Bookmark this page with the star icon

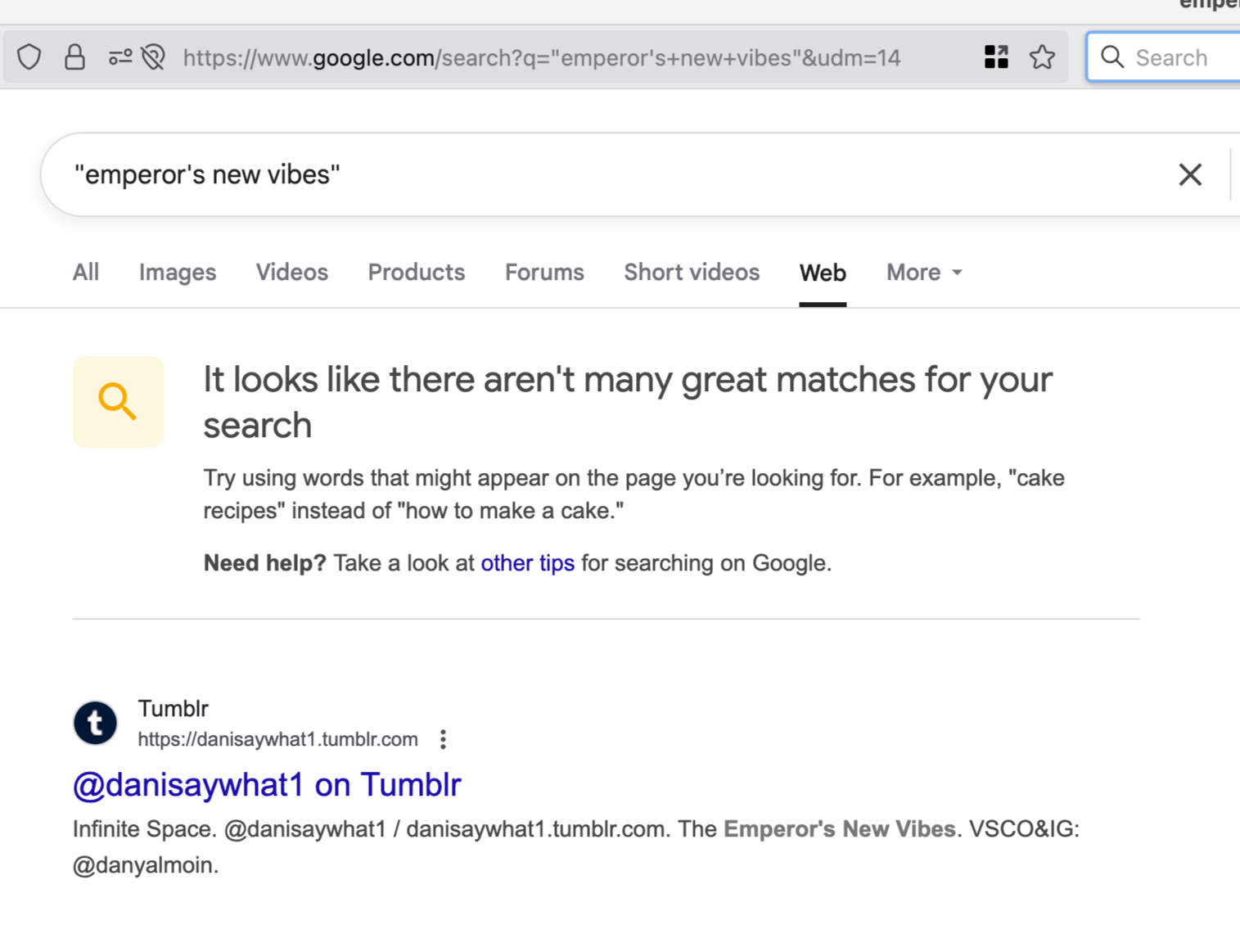click(1042, 57)
